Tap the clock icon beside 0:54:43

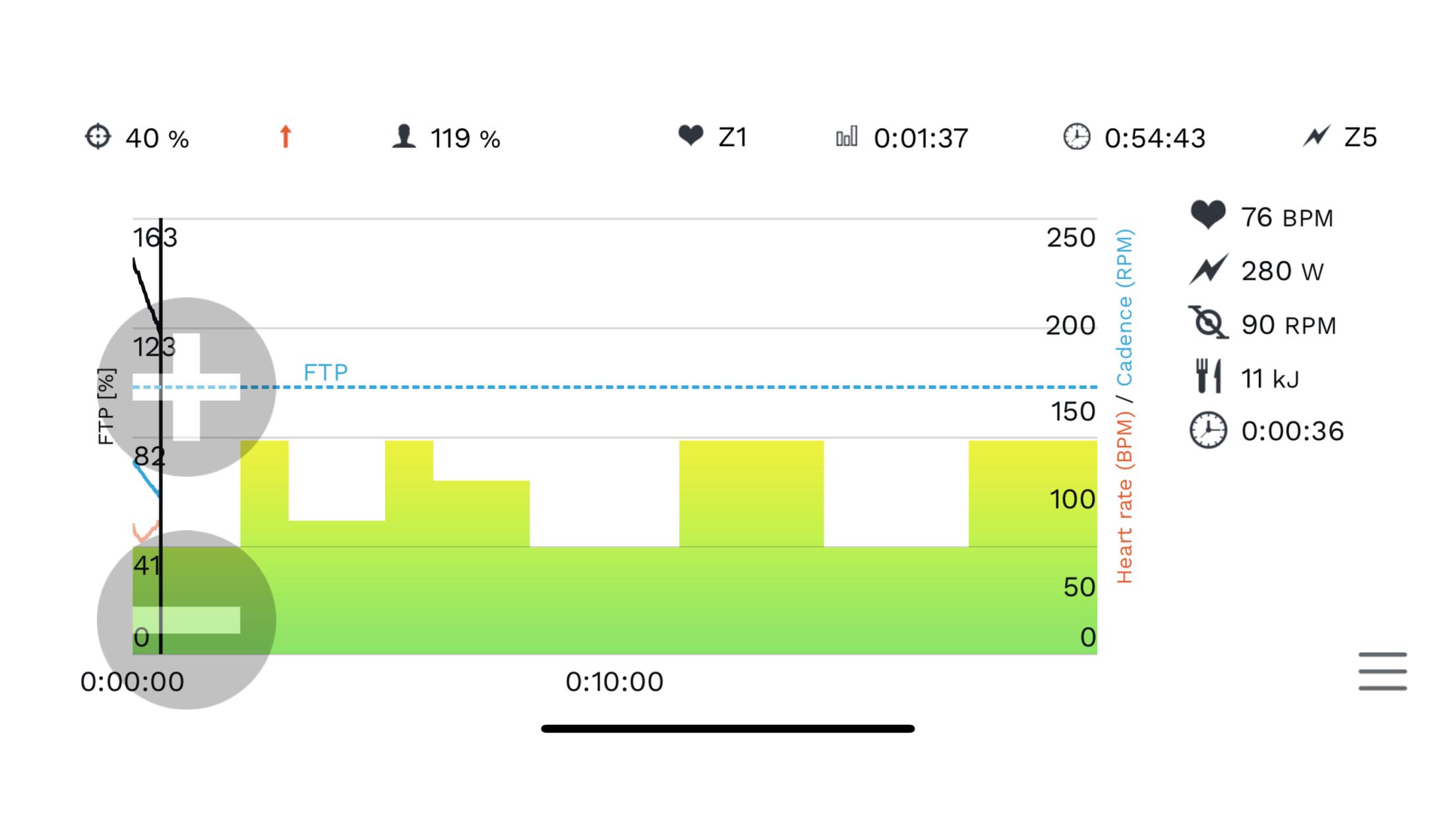[1076, 136]
